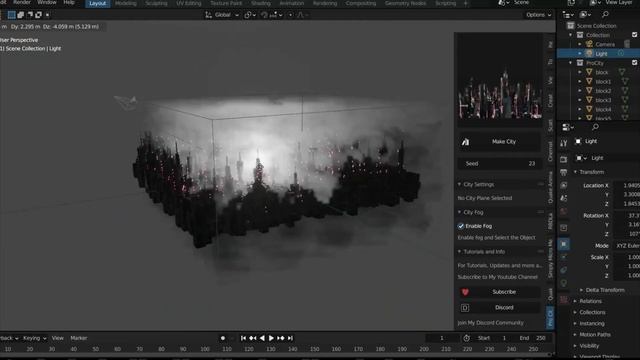Play the animation forward
This screenshot has height=360, width=640.
[x=271, y=338]
